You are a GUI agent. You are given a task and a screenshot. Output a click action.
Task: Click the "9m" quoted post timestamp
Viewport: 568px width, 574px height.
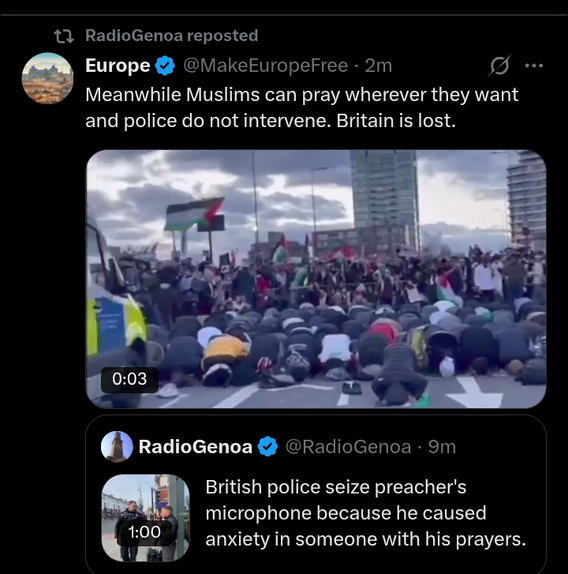click(x=442, y=447)
